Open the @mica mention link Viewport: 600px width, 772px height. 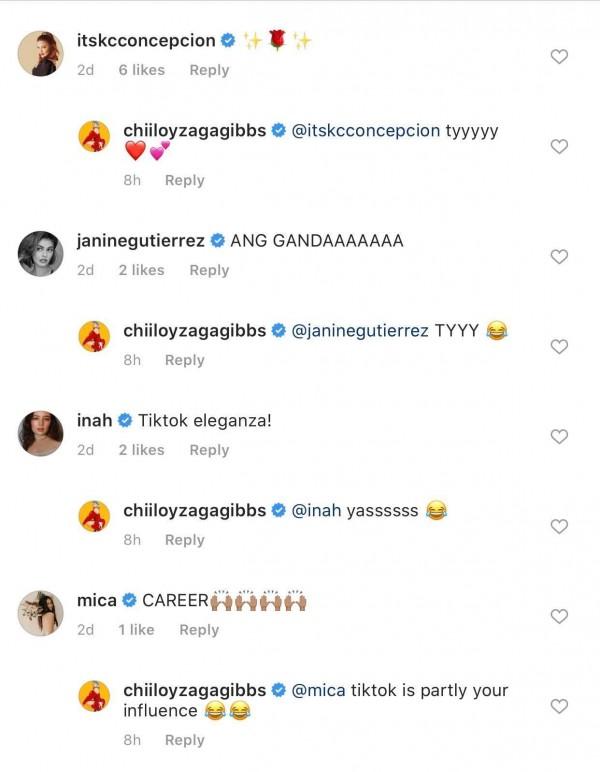coord(318,691)
